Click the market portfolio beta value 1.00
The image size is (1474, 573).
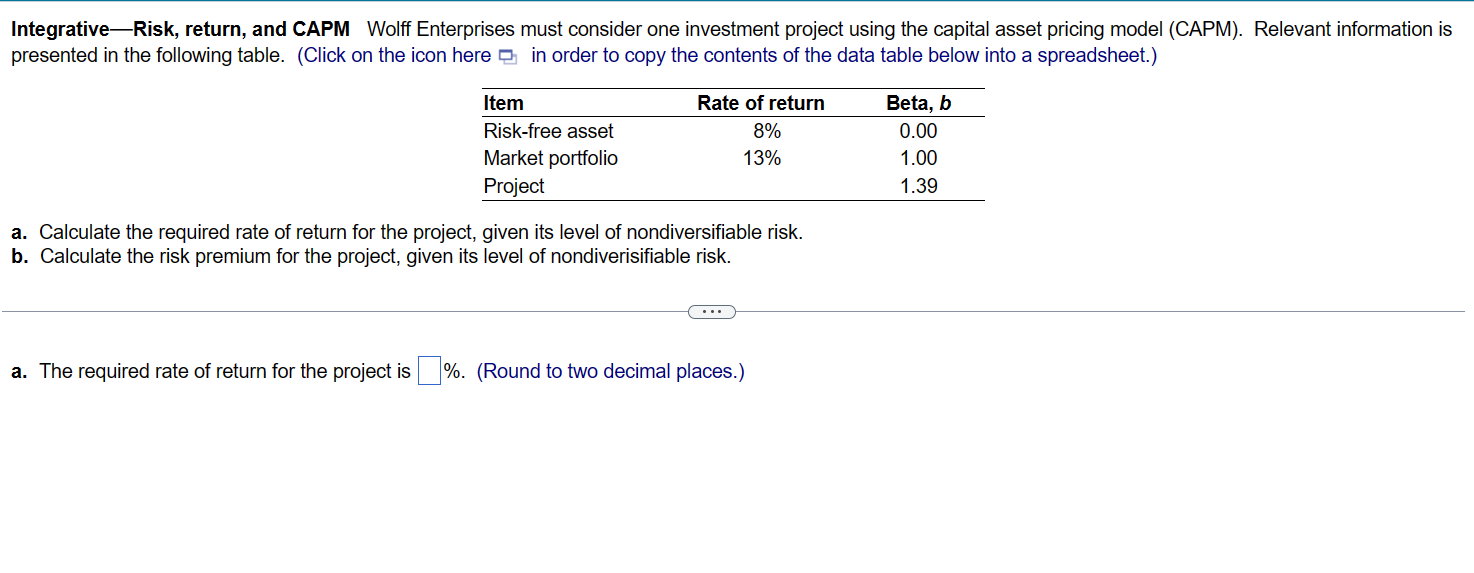pos(918,158)
